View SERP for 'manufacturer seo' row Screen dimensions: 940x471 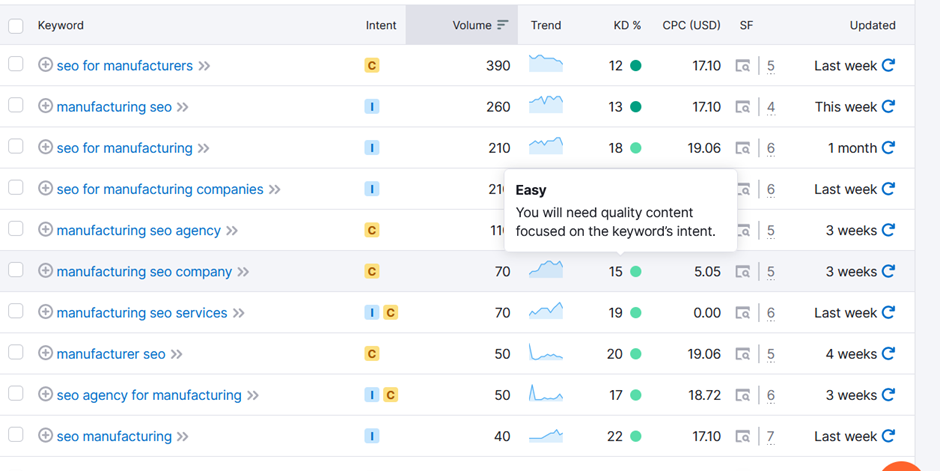pyautogui.click(x=743, y=354)
